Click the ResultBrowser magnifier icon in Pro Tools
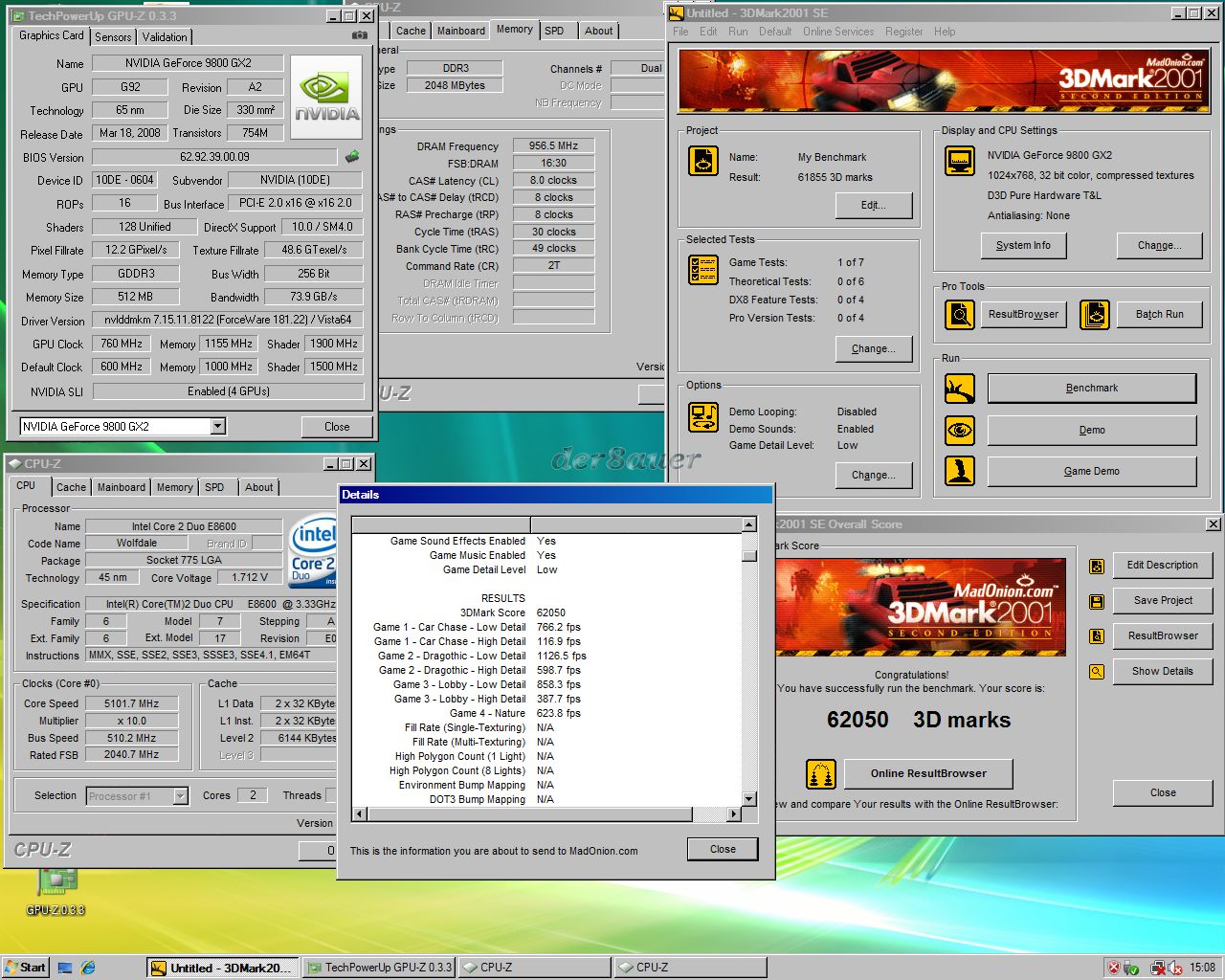The image size is (1225, 980). click(959, 314)
